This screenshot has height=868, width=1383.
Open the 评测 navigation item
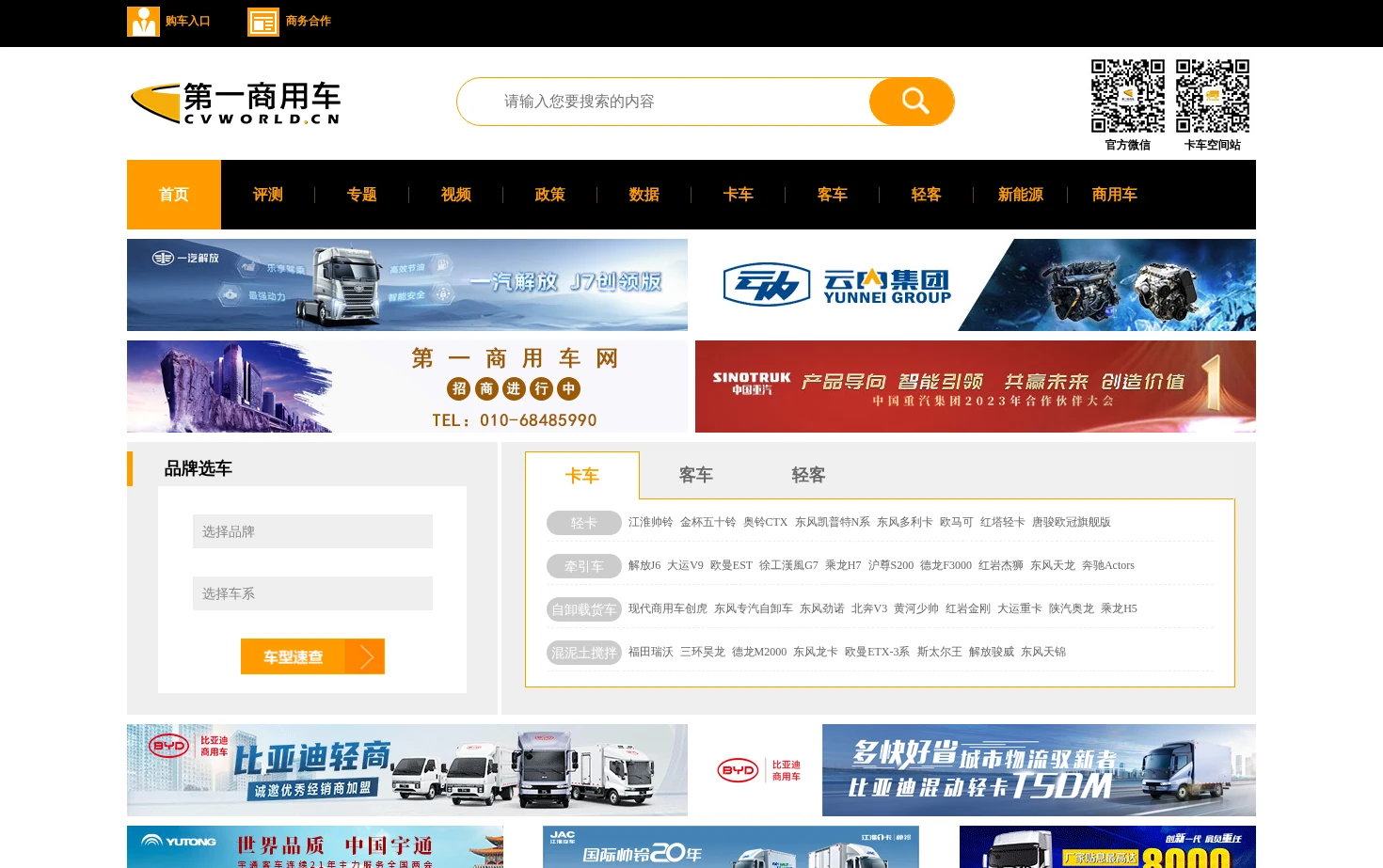pos(268,195)
